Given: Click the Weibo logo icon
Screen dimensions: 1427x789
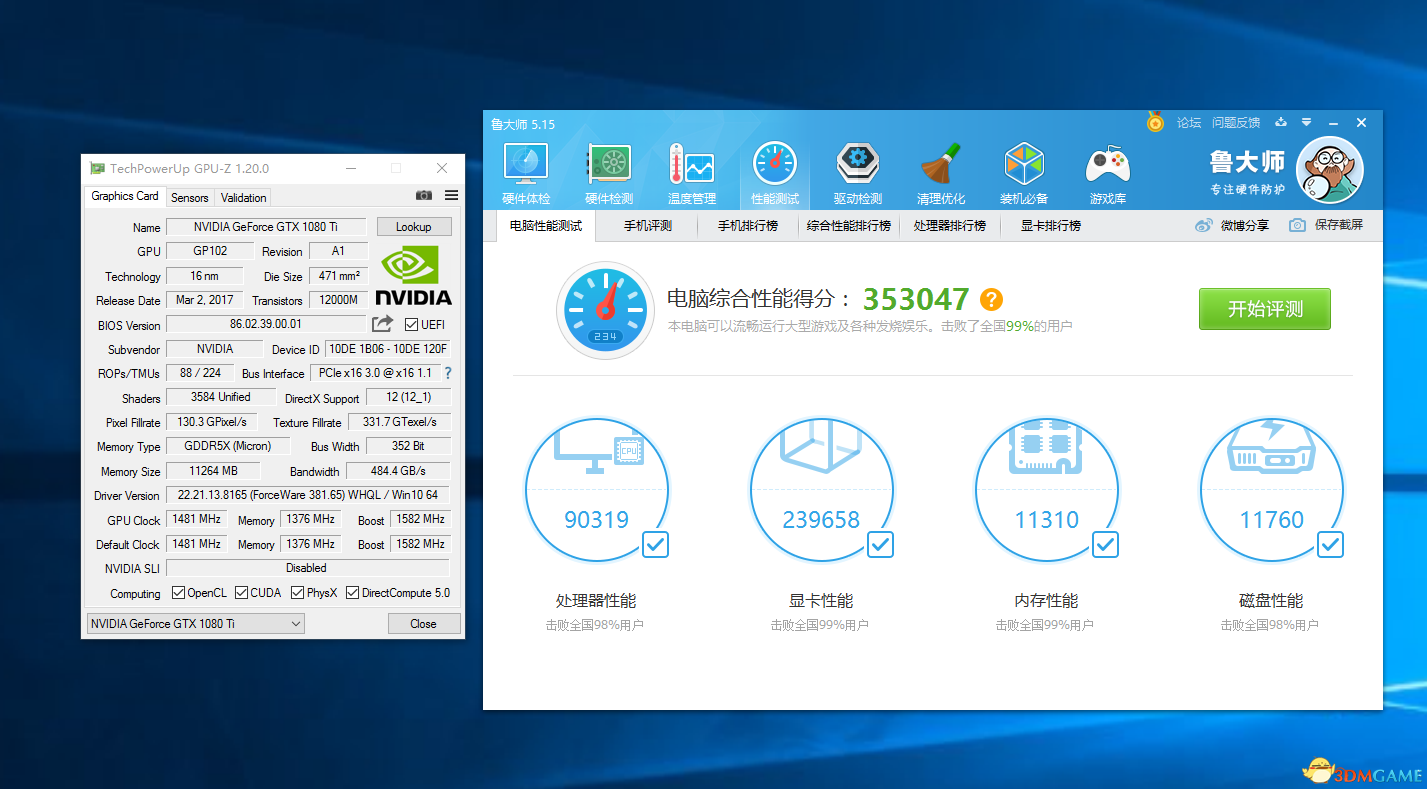Looking at the screenshot, I should [x=1204, y=225].
